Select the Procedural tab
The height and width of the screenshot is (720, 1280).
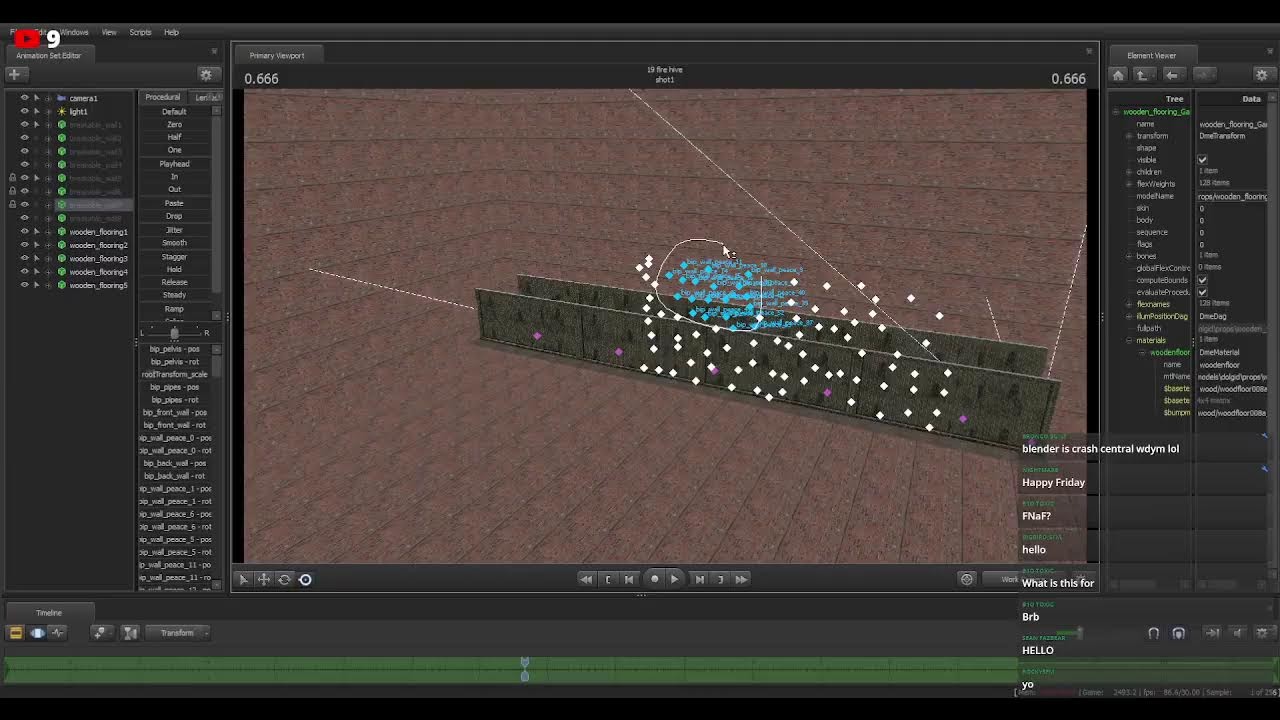pos(163,97)
